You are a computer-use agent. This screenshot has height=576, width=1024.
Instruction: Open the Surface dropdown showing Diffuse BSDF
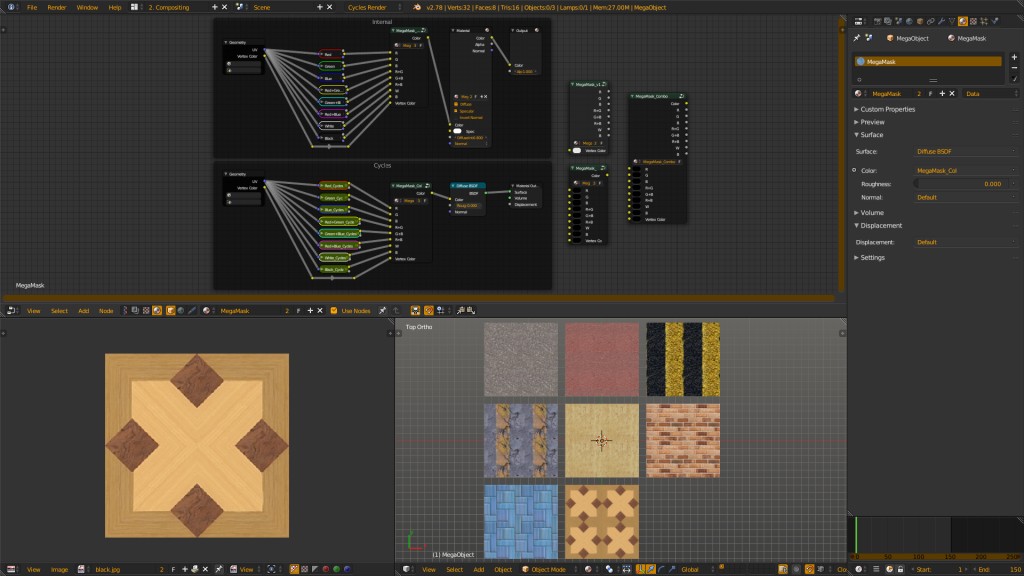tap(963, 150)
